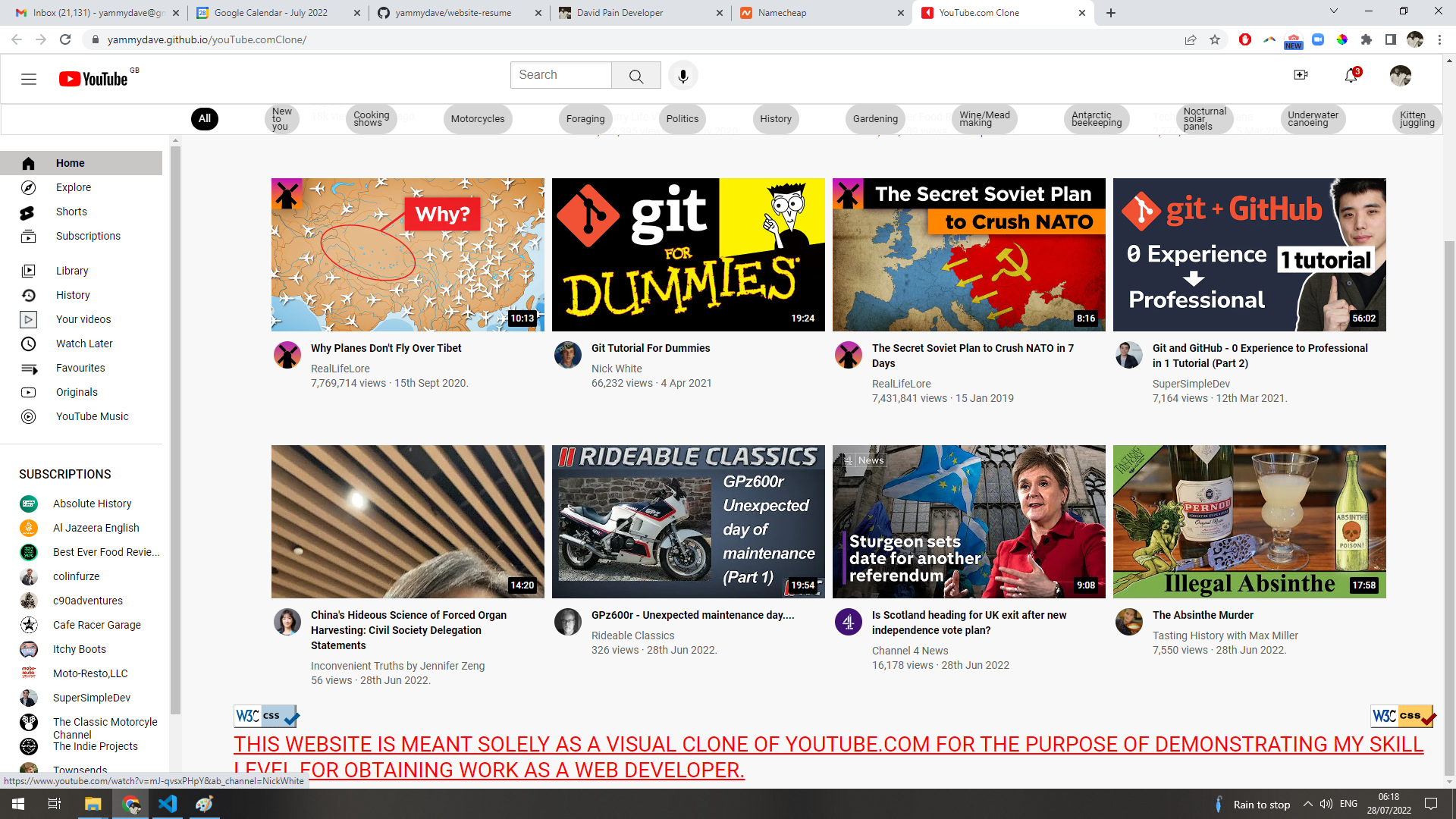Click the Your videos play icon
The image size is (1456, 819).
29,319
